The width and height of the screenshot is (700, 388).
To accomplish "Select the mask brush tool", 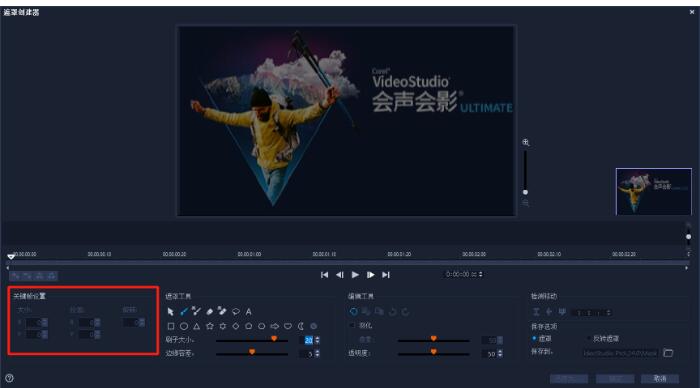I will coord(183,311).
